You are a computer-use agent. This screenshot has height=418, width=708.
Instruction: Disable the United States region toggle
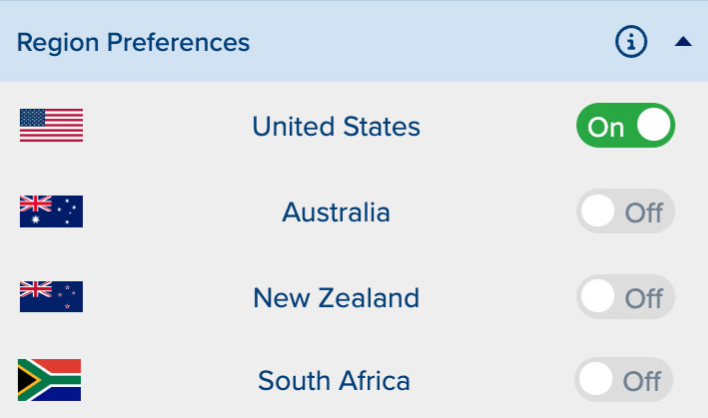[626, 126]
